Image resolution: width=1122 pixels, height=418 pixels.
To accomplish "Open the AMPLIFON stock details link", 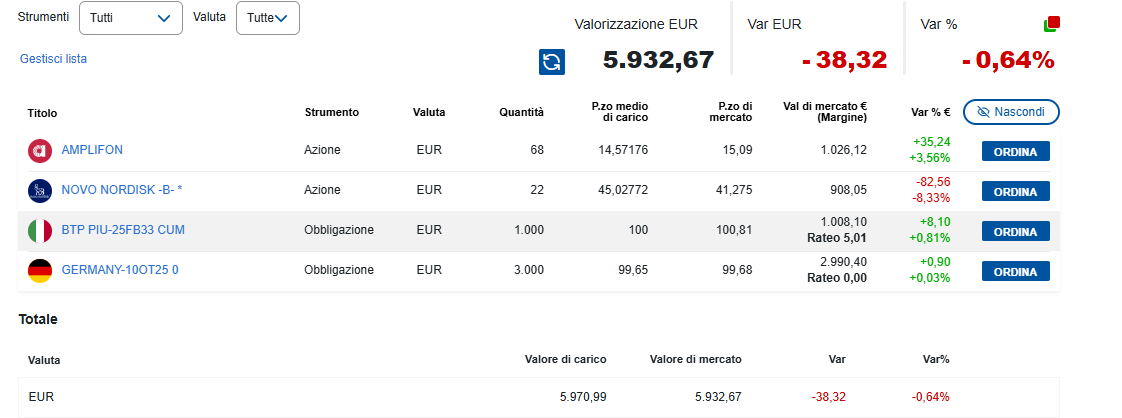I will coord(92,150).
